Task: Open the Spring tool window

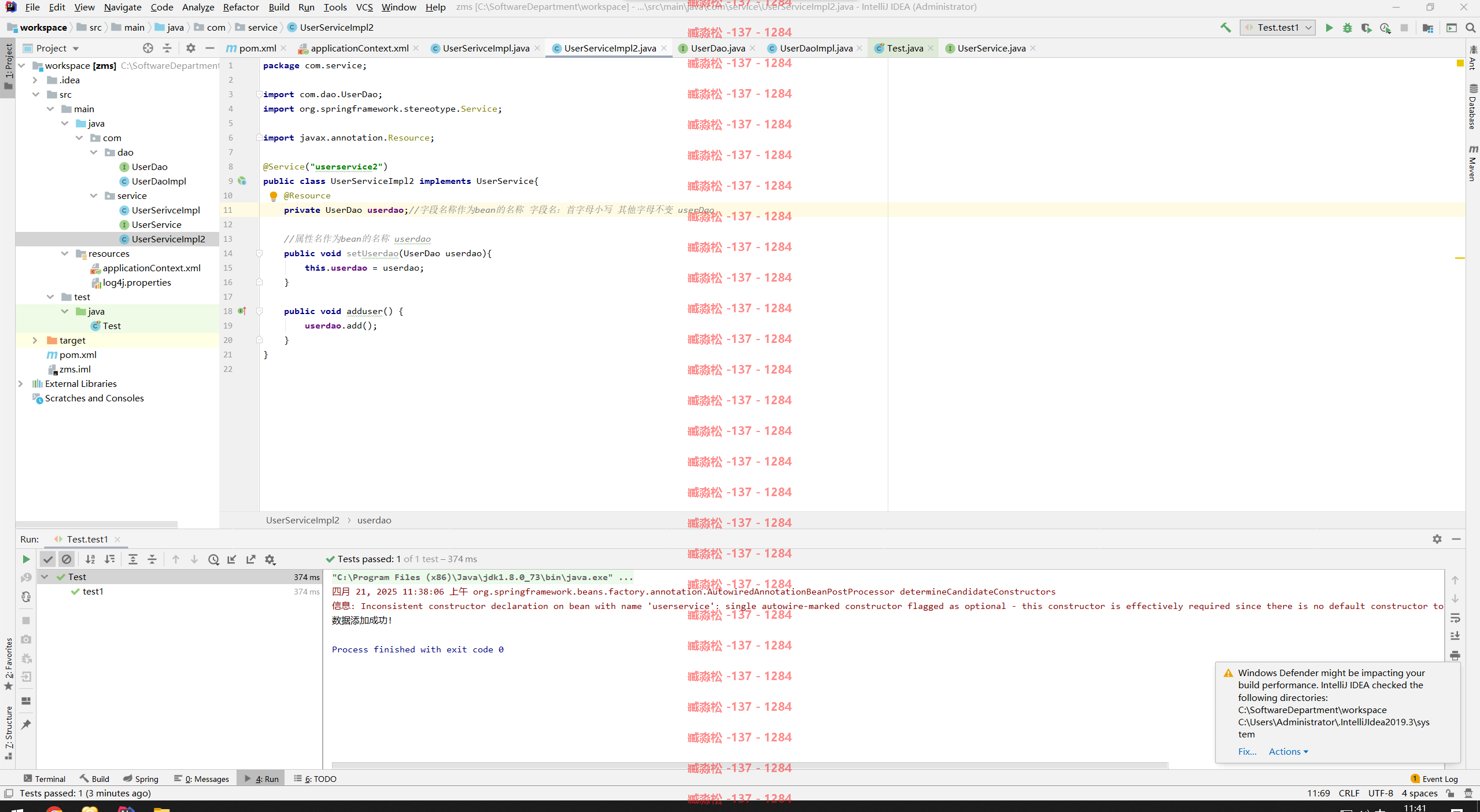Action: [x=141, y=778]
